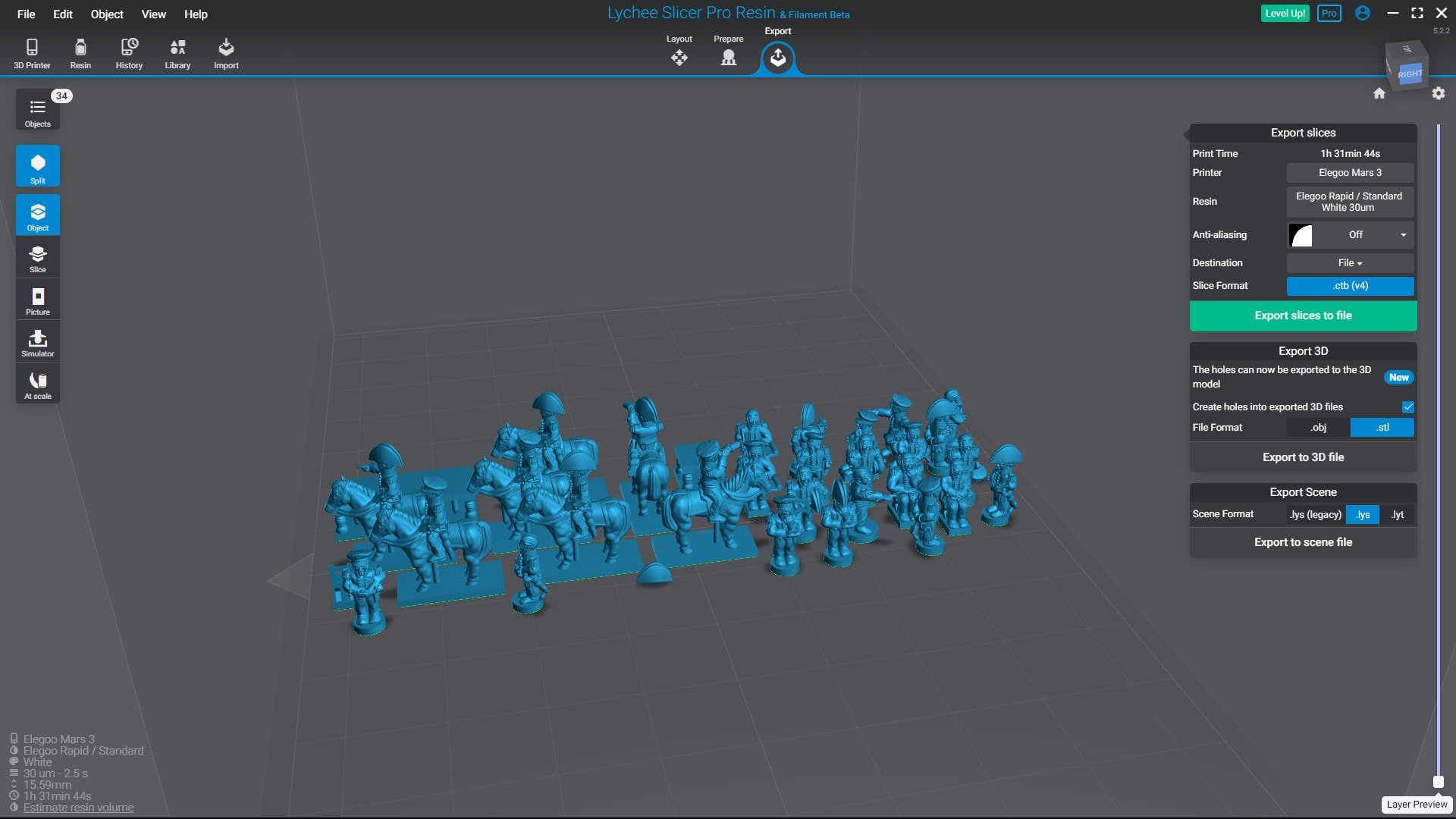Image resolution: width=1456 pixels, height=819 pixels.
Task: Toggle Create holes into exported 3D files checkbox
Action: [x=1407, y=407]
